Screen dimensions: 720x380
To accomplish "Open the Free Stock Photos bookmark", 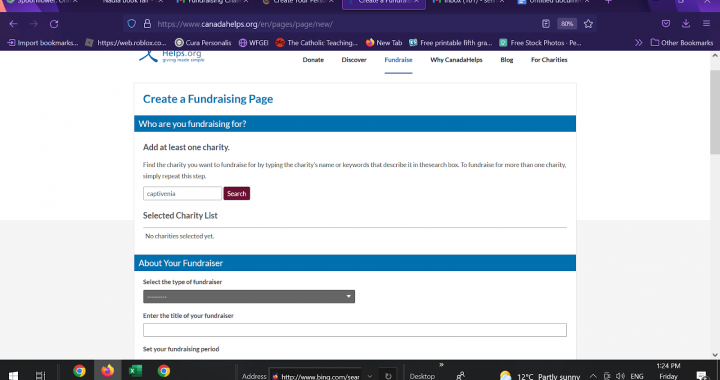I will coord(540,43).
